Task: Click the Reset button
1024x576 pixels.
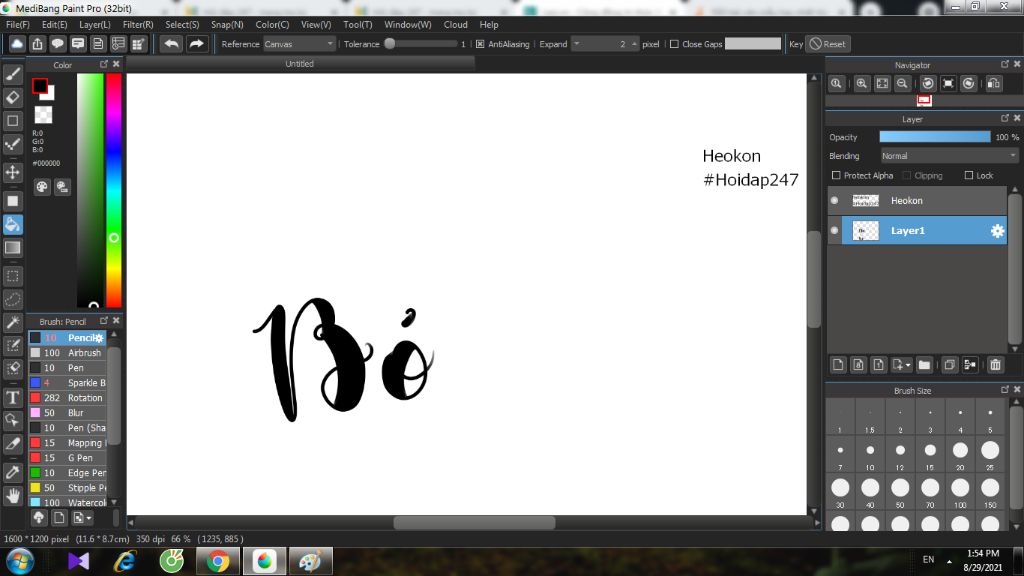Action: coord(827,44)
